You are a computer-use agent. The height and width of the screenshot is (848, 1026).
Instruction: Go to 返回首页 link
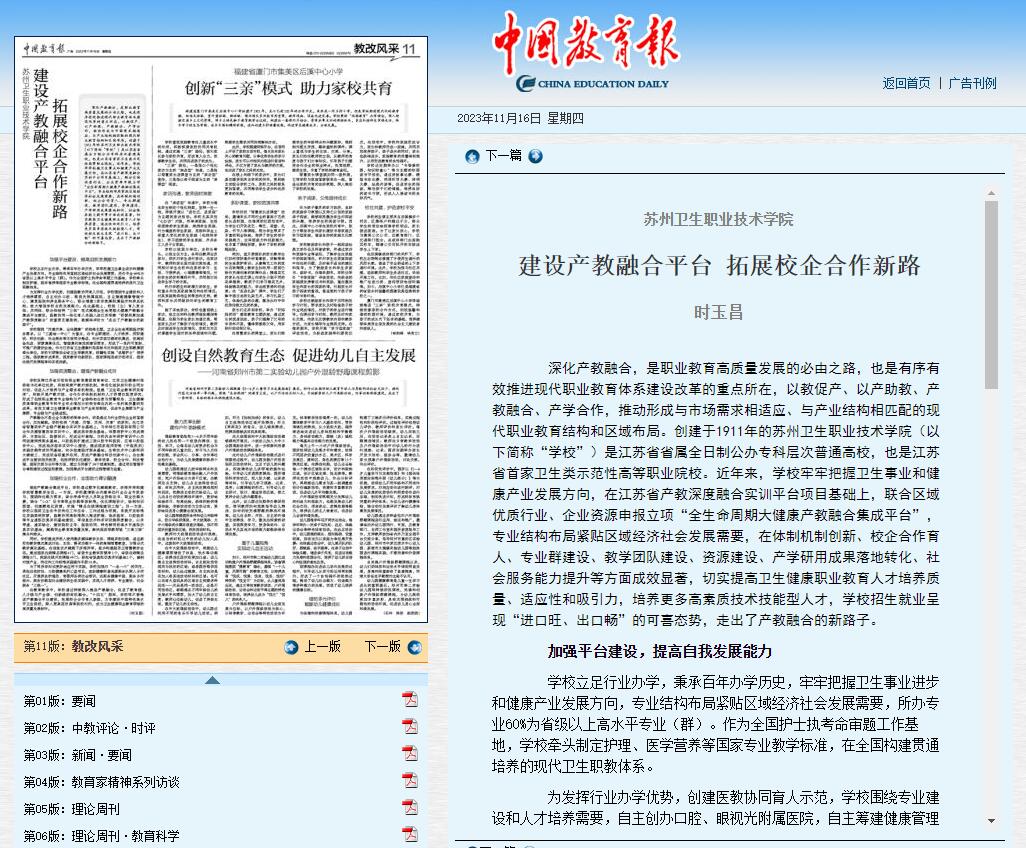click(x=906, y=83)
